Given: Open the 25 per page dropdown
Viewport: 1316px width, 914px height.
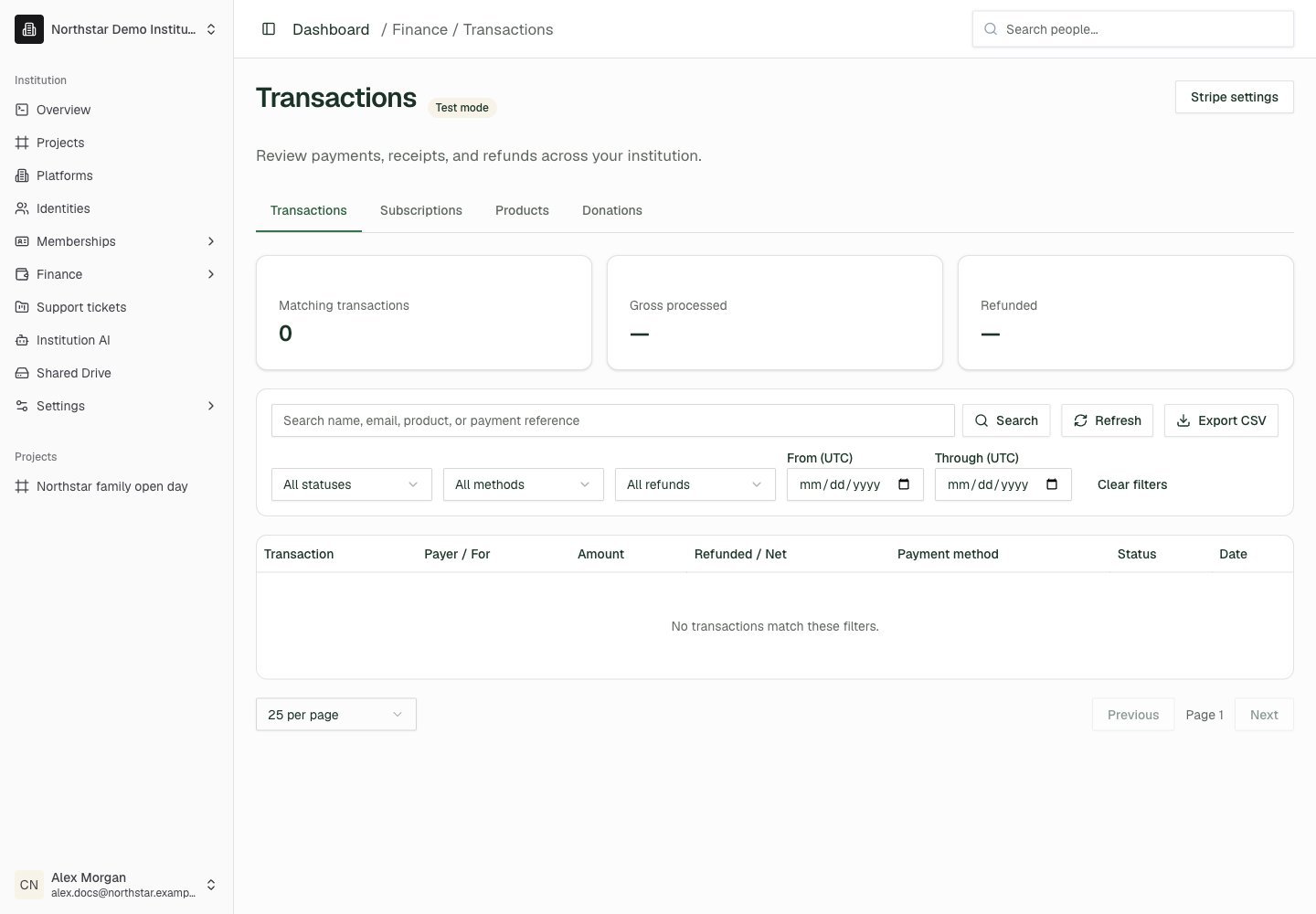Looking at the screenshot, I should pos(336,715).
